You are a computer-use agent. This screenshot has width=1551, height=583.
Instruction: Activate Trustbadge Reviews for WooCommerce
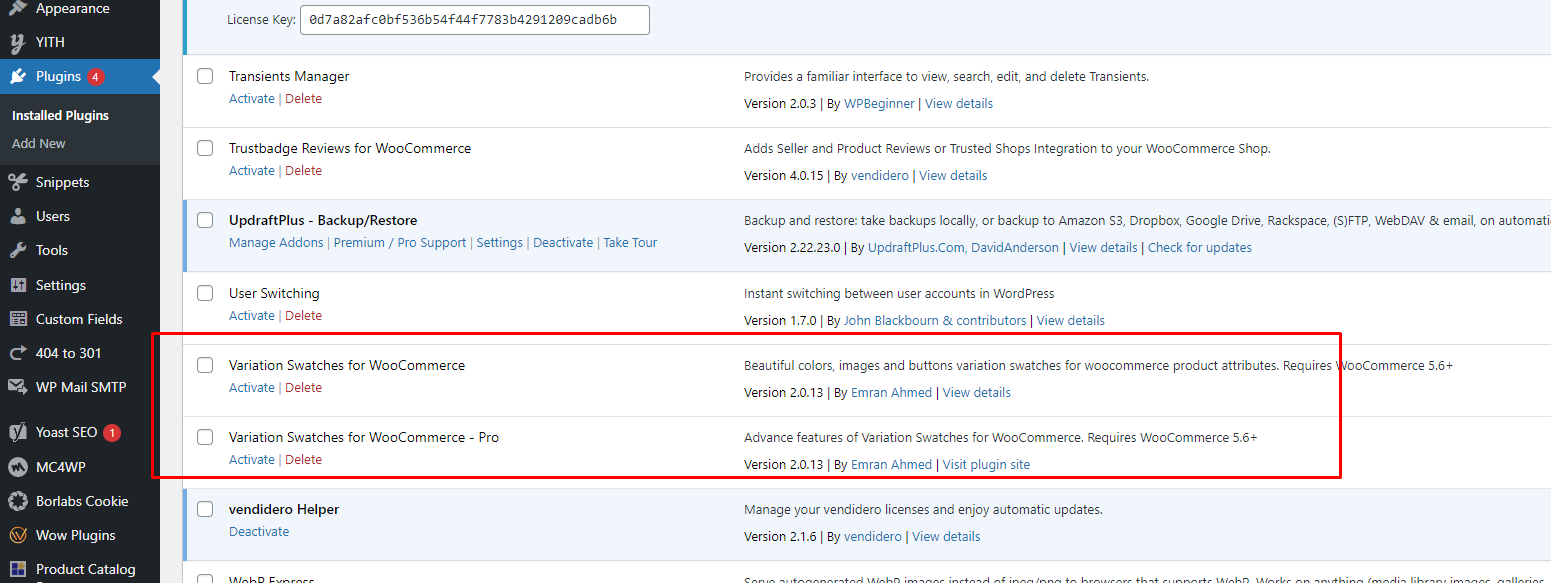point(252,170)
